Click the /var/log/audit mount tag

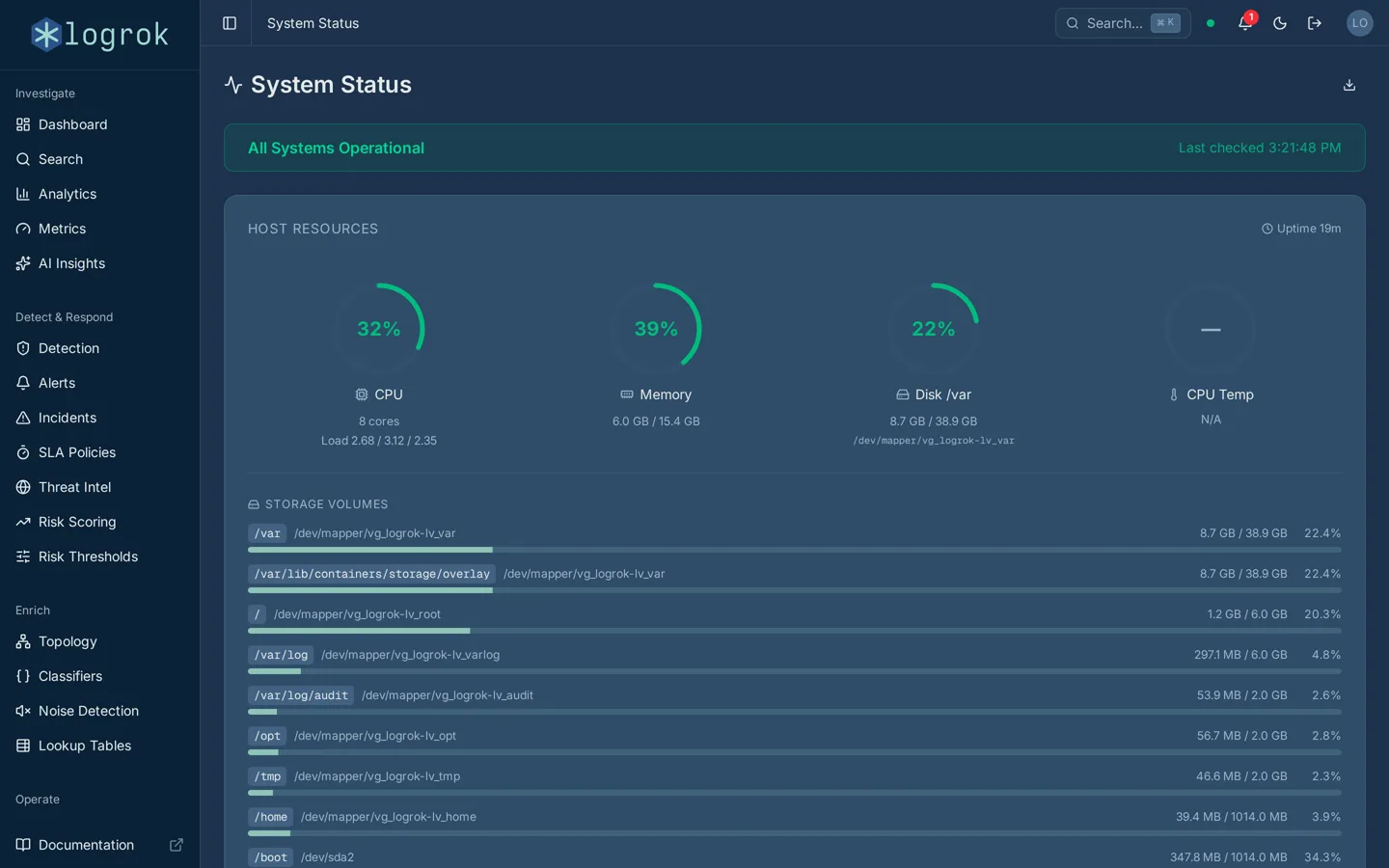coord(301,695)
